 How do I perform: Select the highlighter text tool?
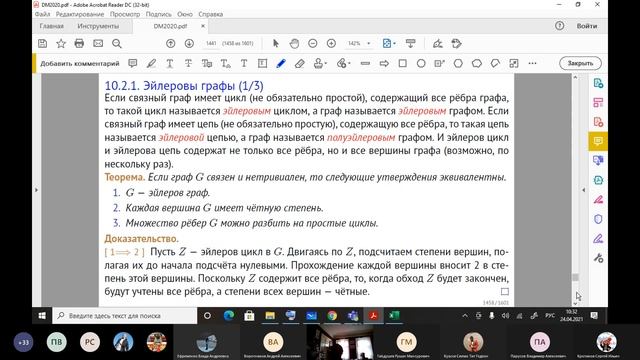[151, 63]
